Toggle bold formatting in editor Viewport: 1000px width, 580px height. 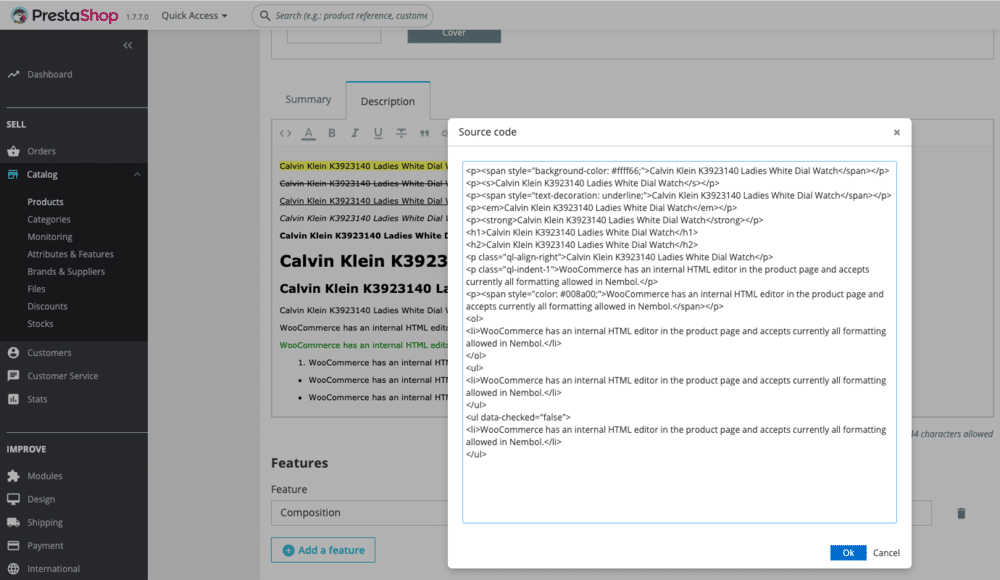pos(332,133)
